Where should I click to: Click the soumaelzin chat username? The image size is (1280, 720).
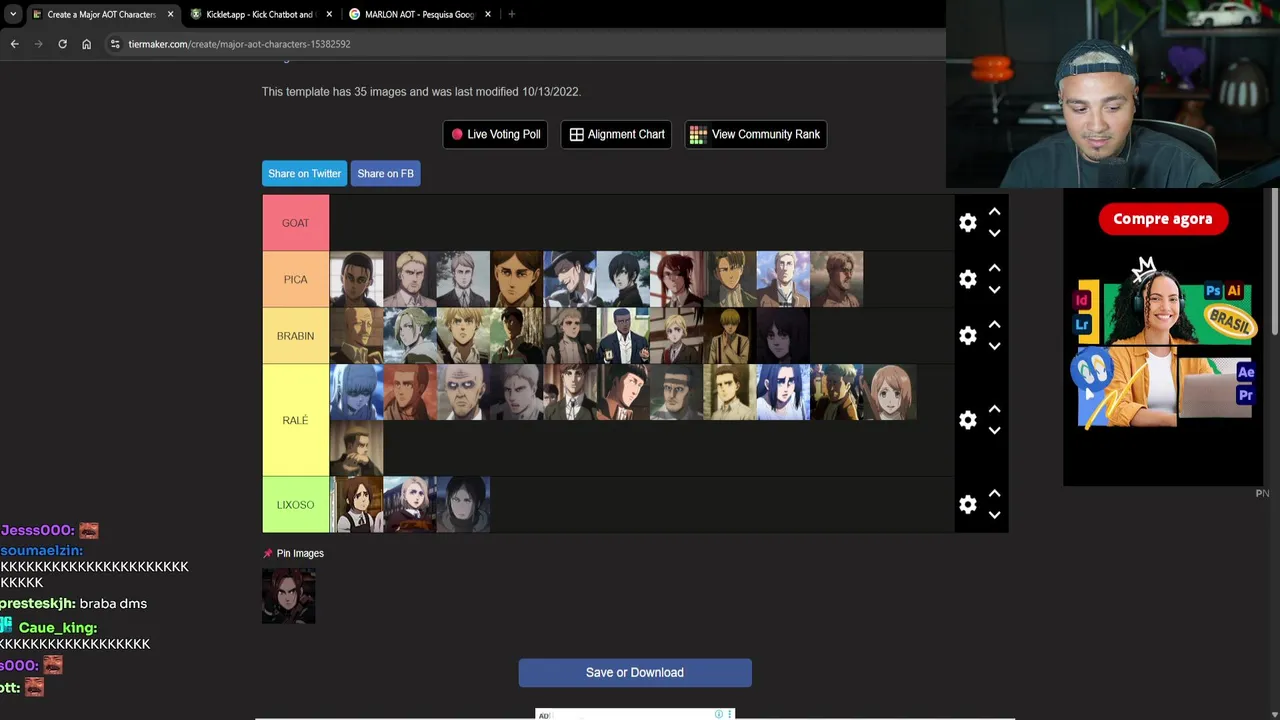41,550
